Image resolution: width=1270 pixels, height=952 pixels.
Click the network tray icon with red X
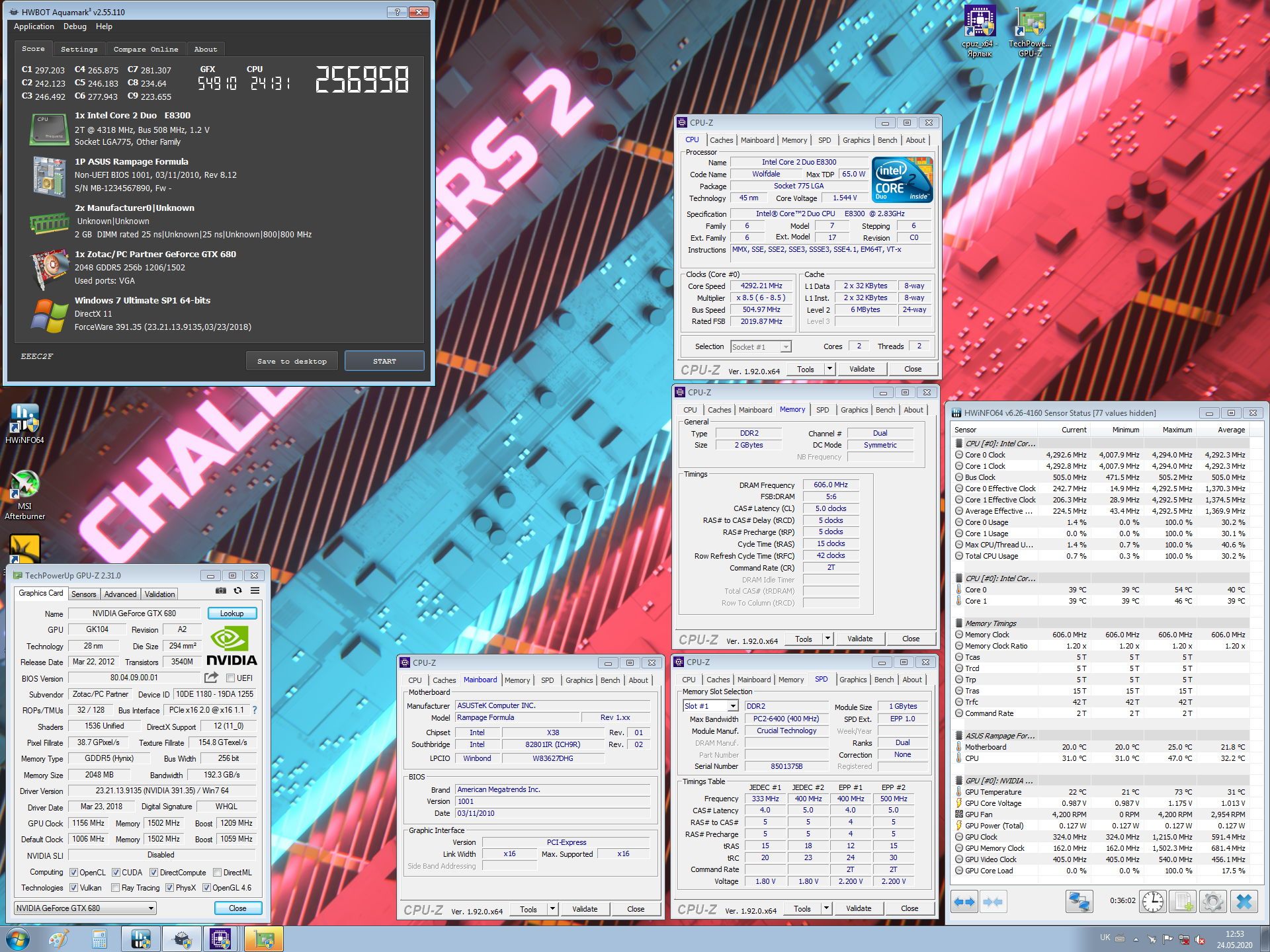click(x=1183, y=939)
